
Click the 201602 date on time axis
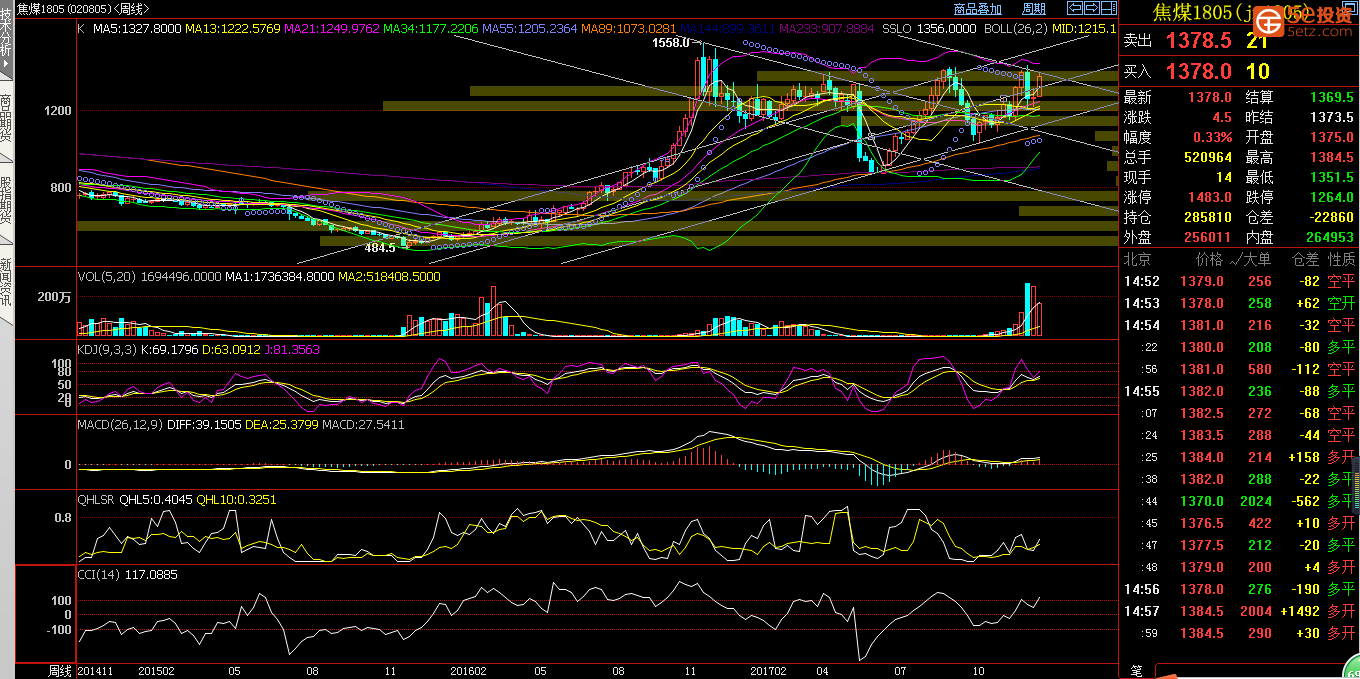pos(468,671)
